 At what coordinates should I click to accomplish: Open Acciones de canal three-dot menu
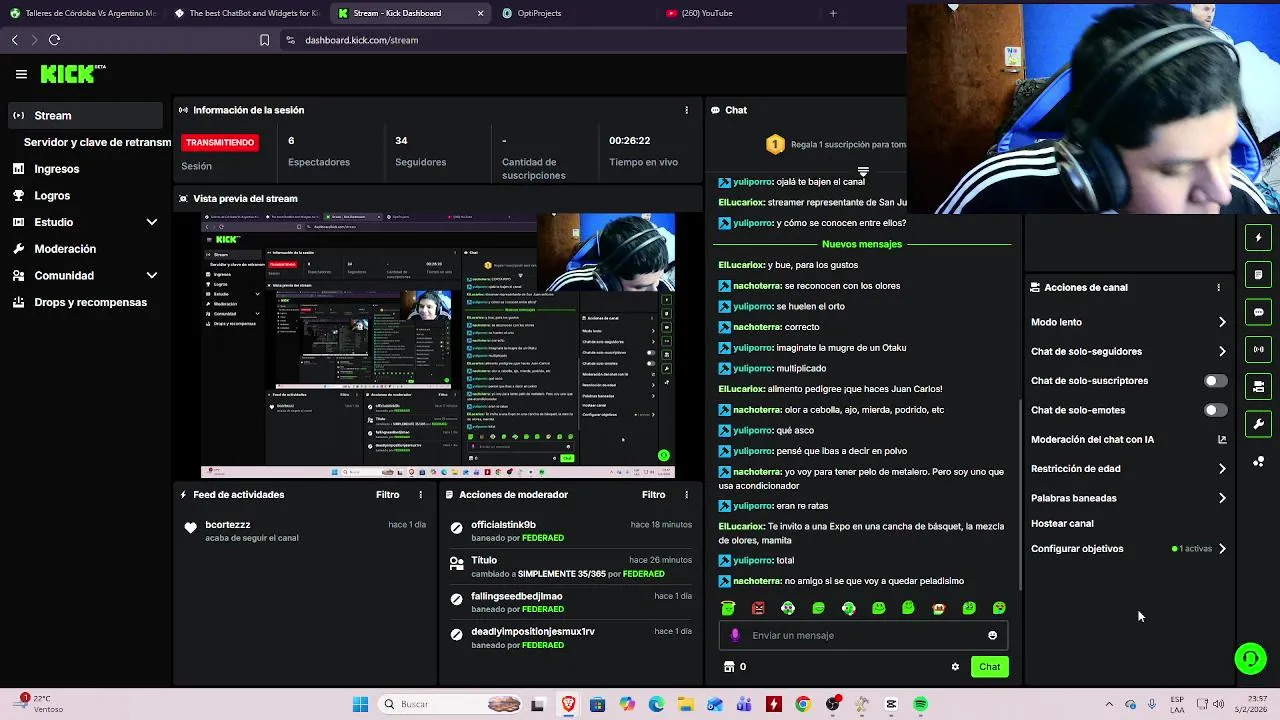(1218, 287)
